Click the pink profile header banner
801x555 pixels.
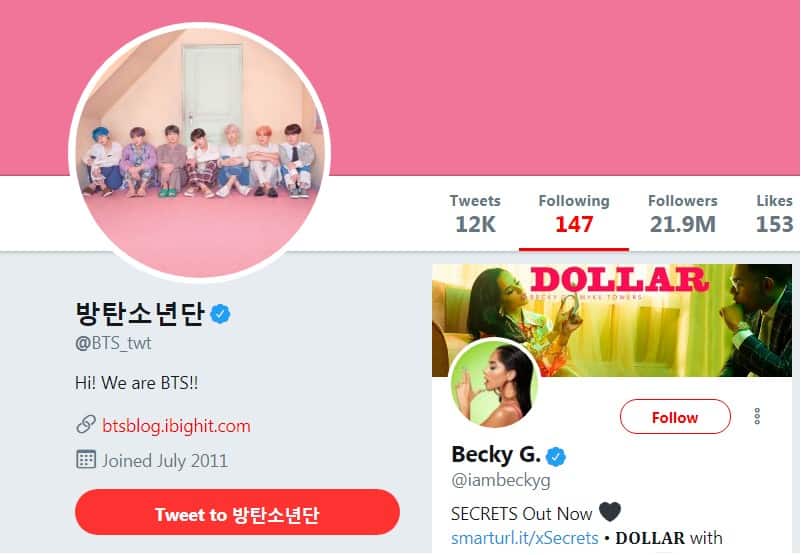coord(562,87)
